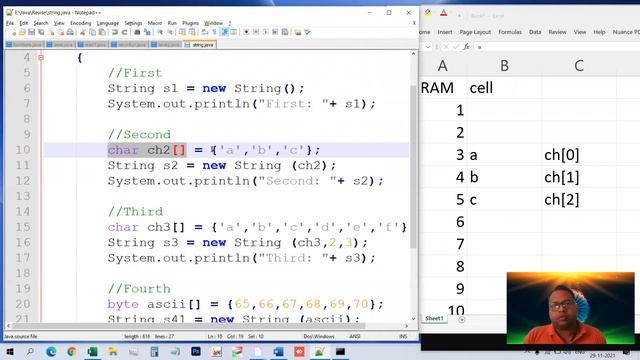Switch to Excel Data tab
The width and height of the screenshot is (640, 360).
(x=535, y=32)
